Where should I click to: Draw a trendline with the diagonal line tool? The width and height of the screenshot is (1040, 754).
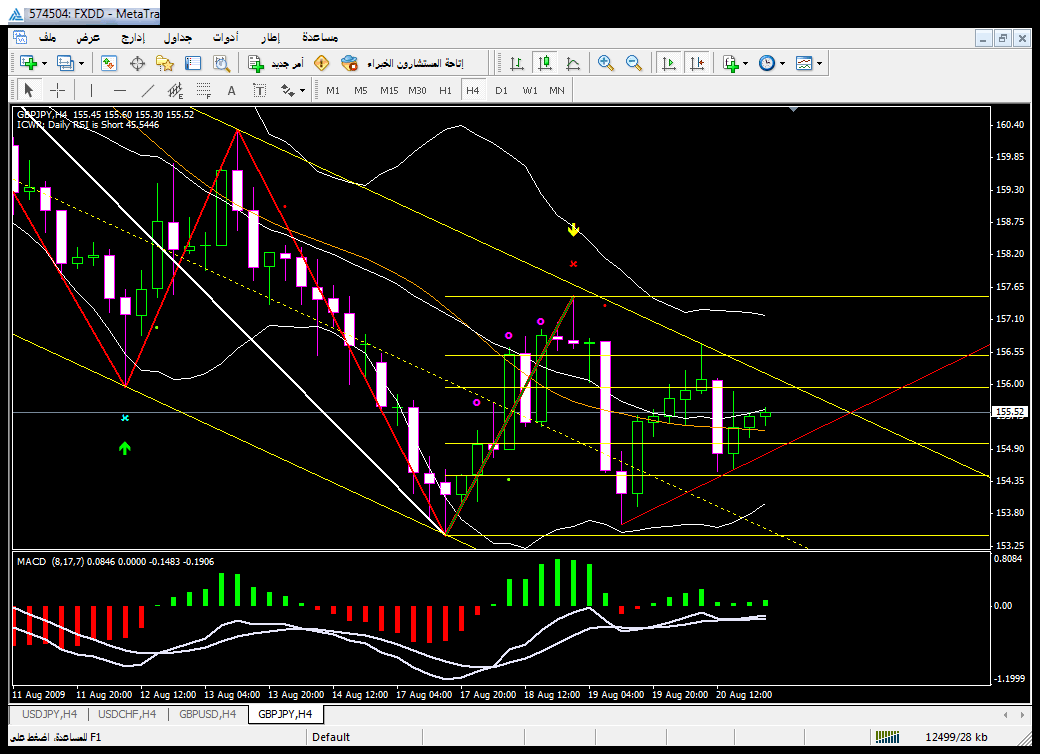click(x=148, y=90)
